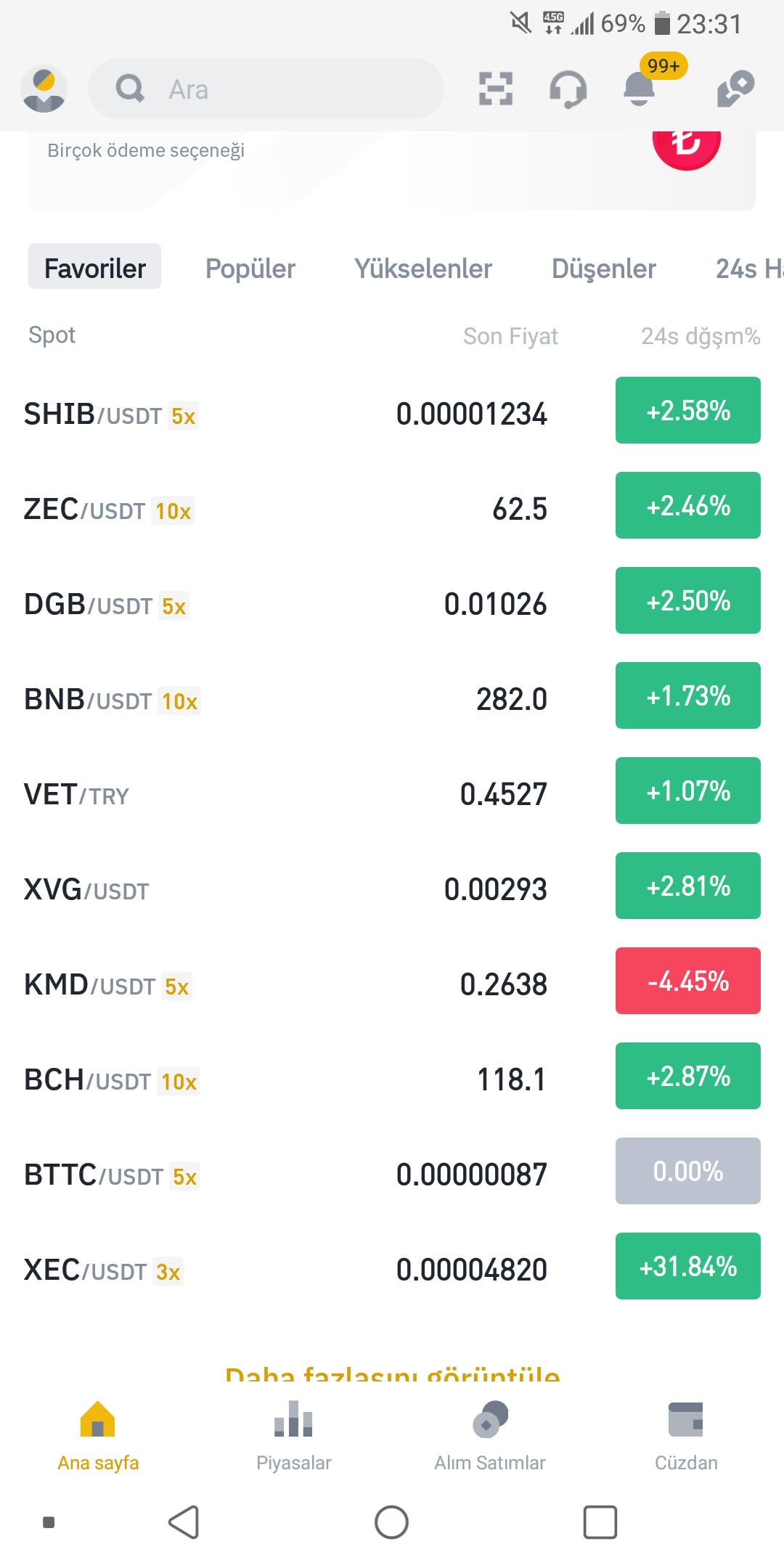784x1568 pixels.
Task: Switch to Popüler tab
Action: pos(250,268)
